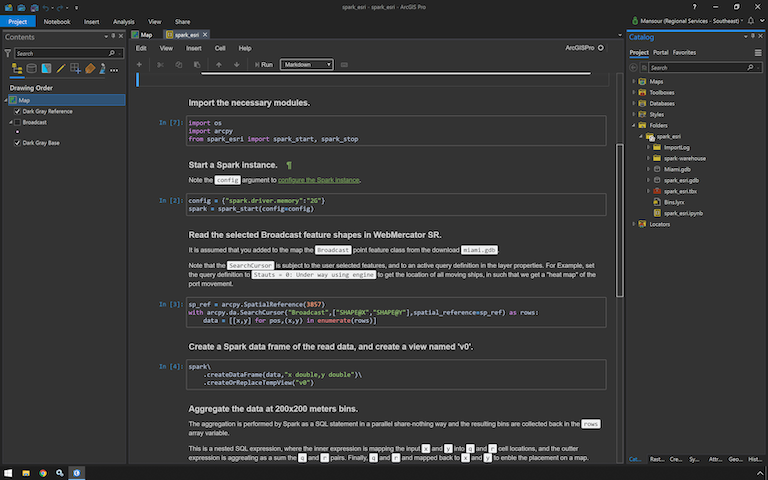The height and width of the screenshot is (480, 768).
Task: Open the notebook Cell menu
Action: [220, 48]
